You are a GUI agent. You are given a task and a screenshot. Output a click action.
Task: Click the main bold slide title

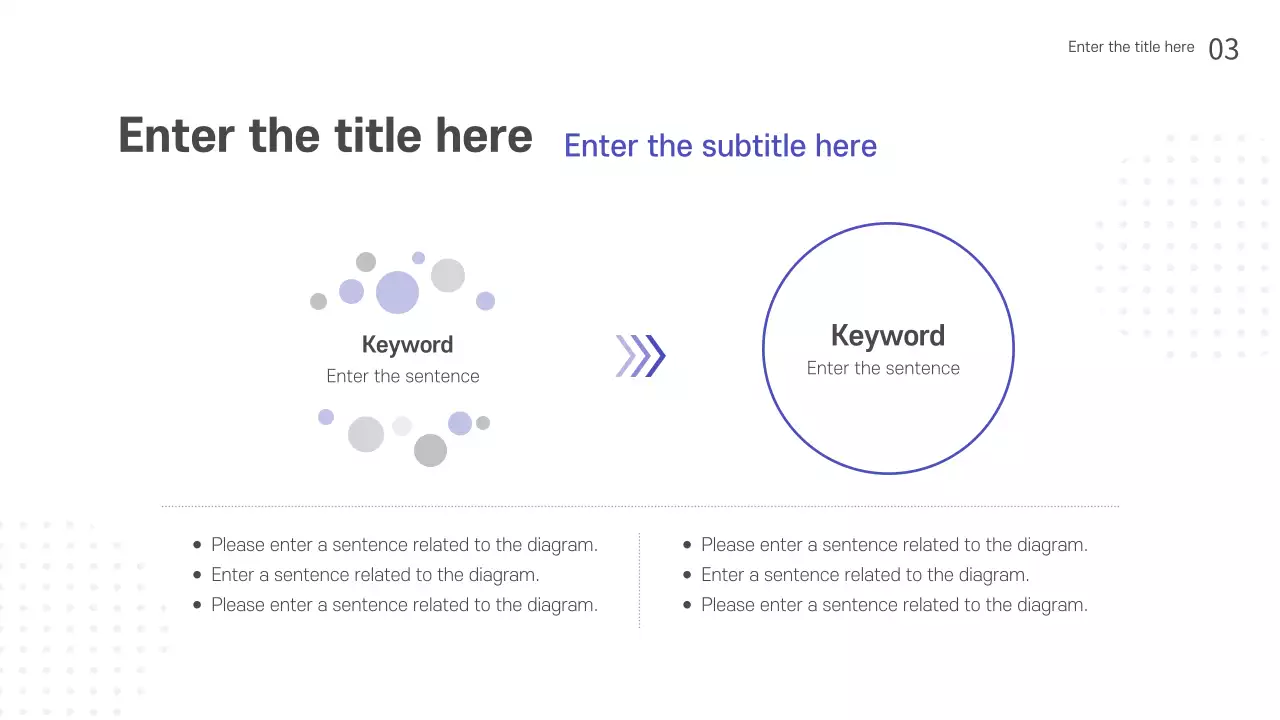point(325,135)
